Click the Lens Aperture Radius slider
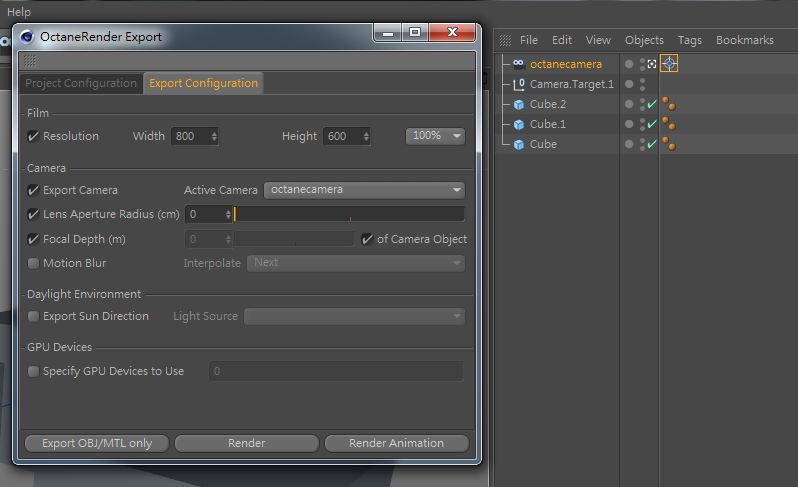 pos(349,214)
